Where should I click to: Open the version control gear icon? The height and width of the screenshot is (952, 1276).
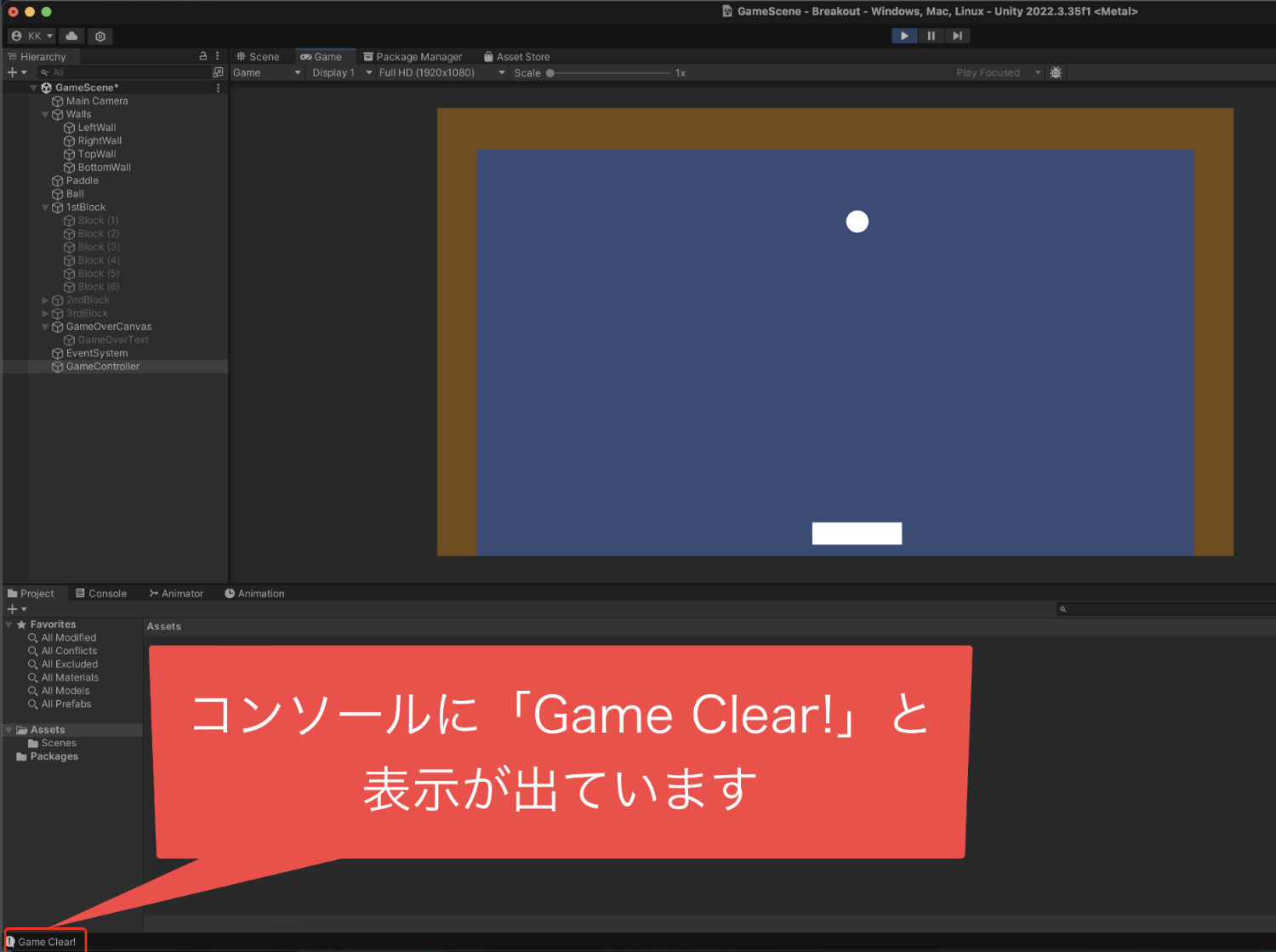pyautogui.click(x=100, y=36)
